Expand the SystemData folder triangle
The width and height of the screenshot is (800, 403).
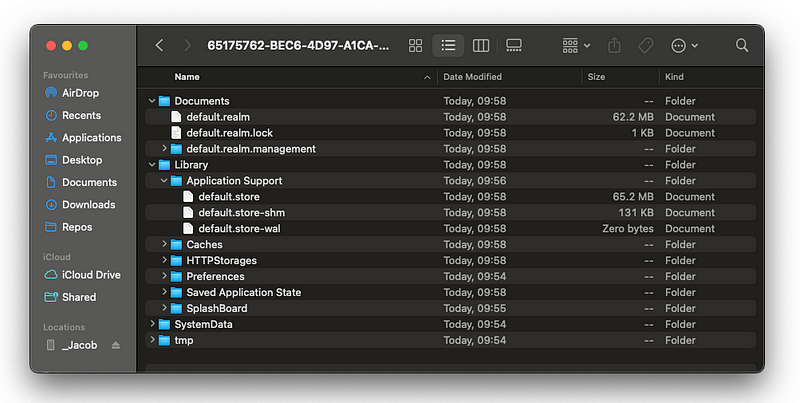click(x=152, y=325)
